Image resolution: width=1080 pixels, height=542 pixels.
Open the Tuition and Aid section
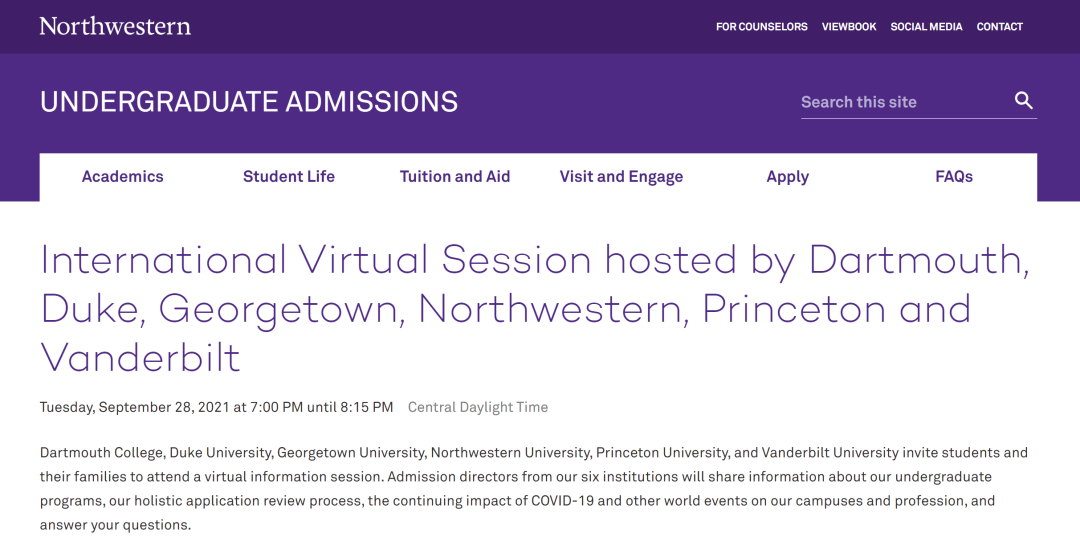[x=455, y=177]
